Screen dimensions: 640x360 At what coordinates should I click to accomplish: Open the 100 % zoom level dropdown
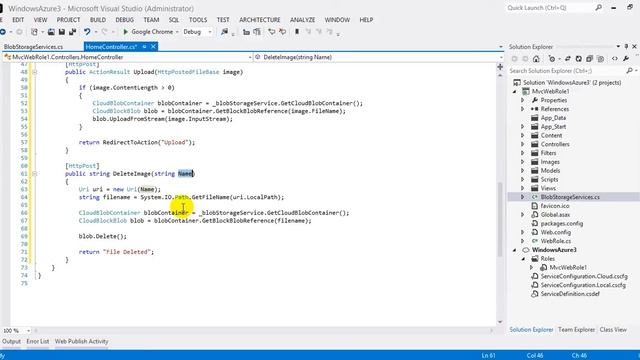[x=28, y=331]
